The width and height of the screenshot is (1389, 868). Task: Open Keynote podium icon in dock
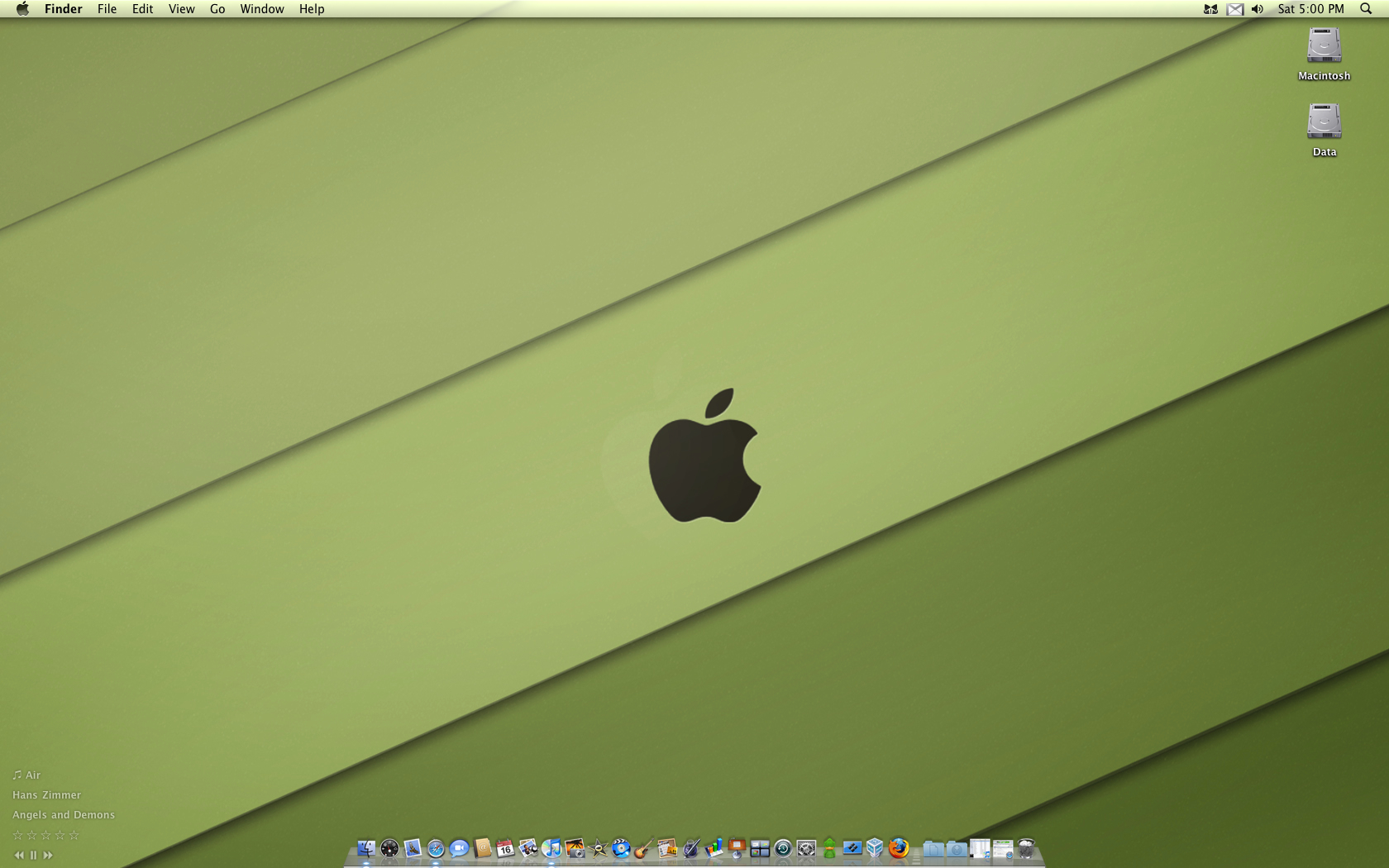pos(737,848)
